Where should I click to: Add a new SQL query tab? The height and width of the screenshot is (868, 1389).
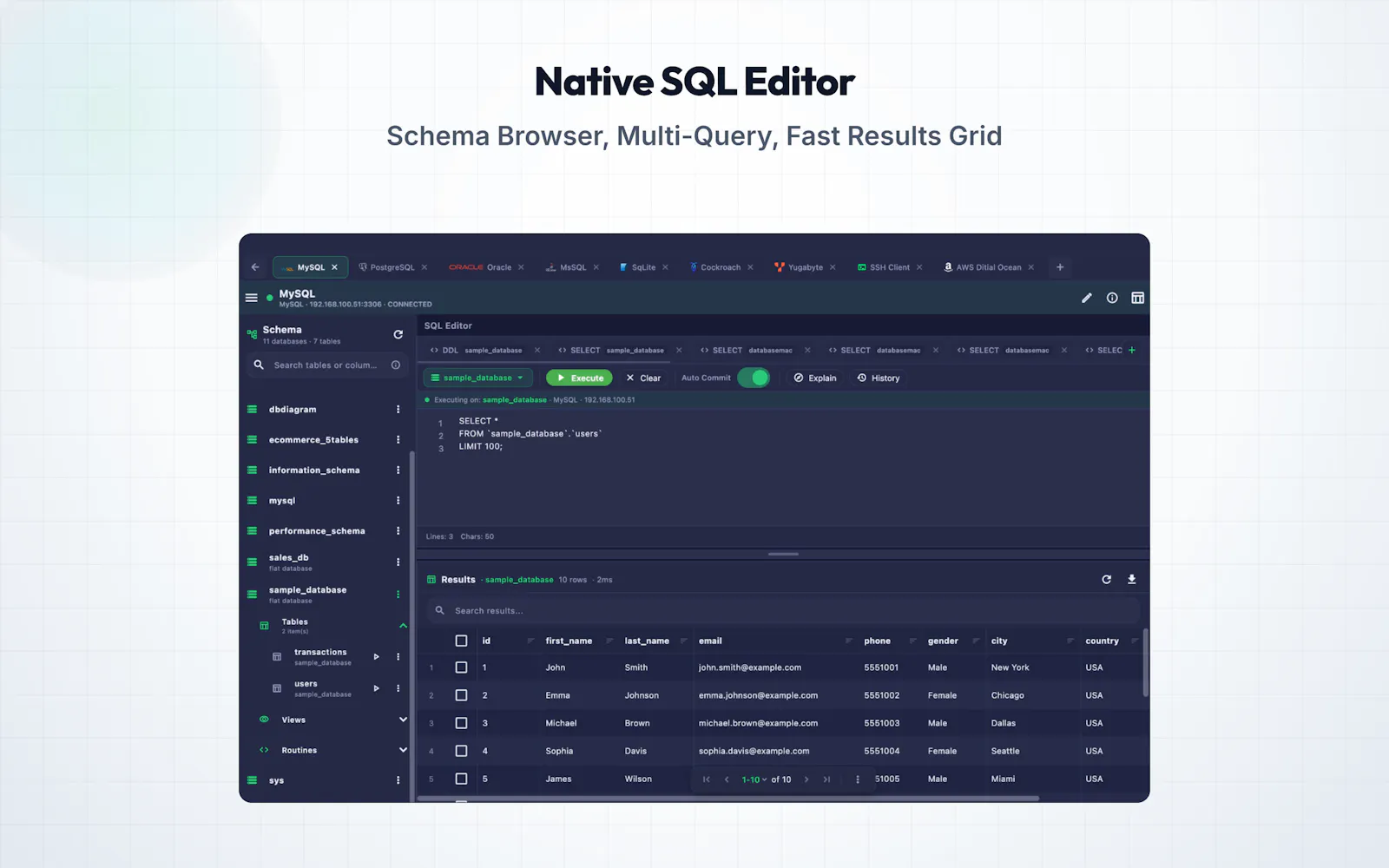(1131, 351)
